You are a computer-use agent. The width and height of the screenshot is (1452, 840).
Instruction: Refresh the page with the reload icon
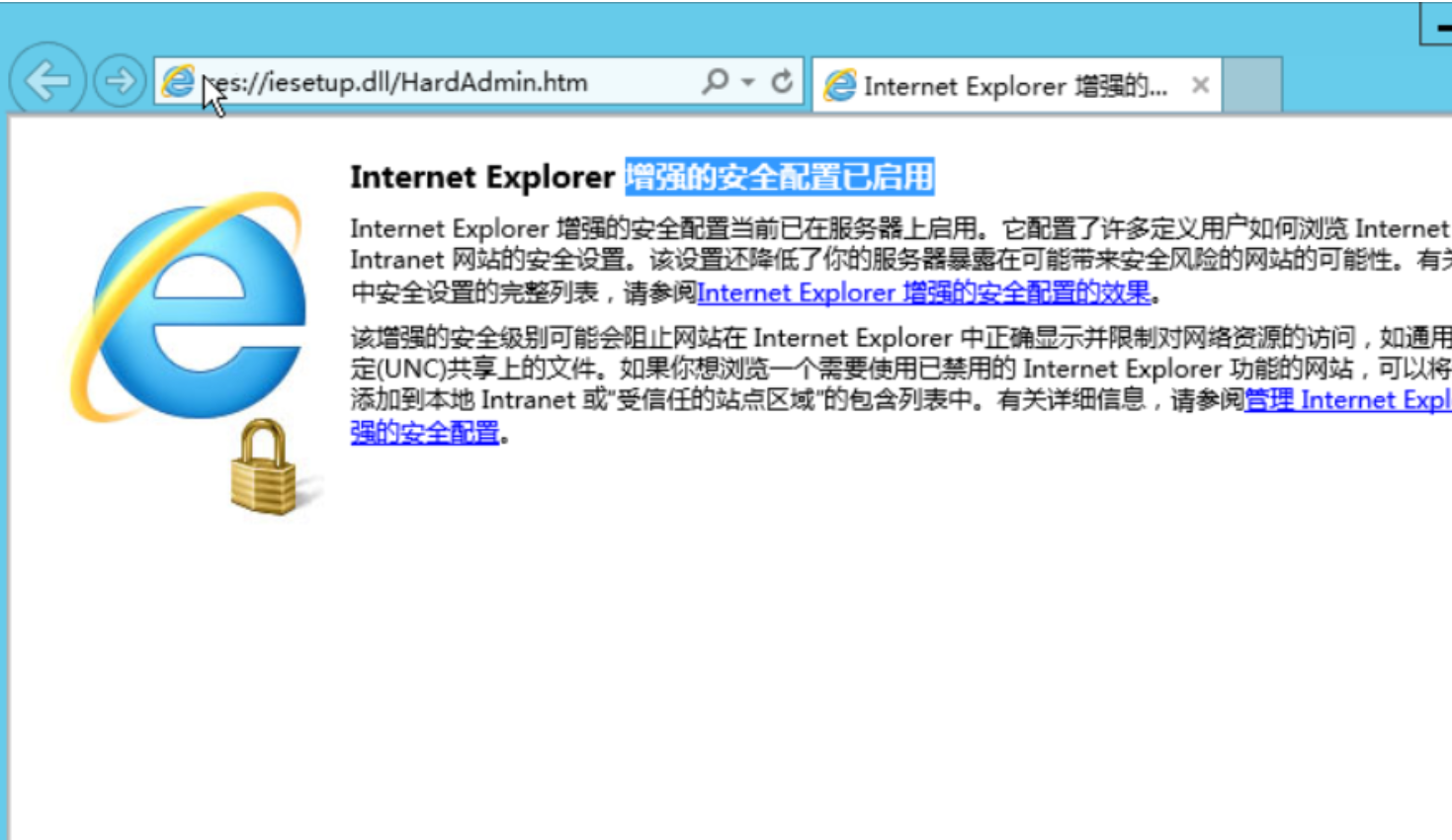782,81
